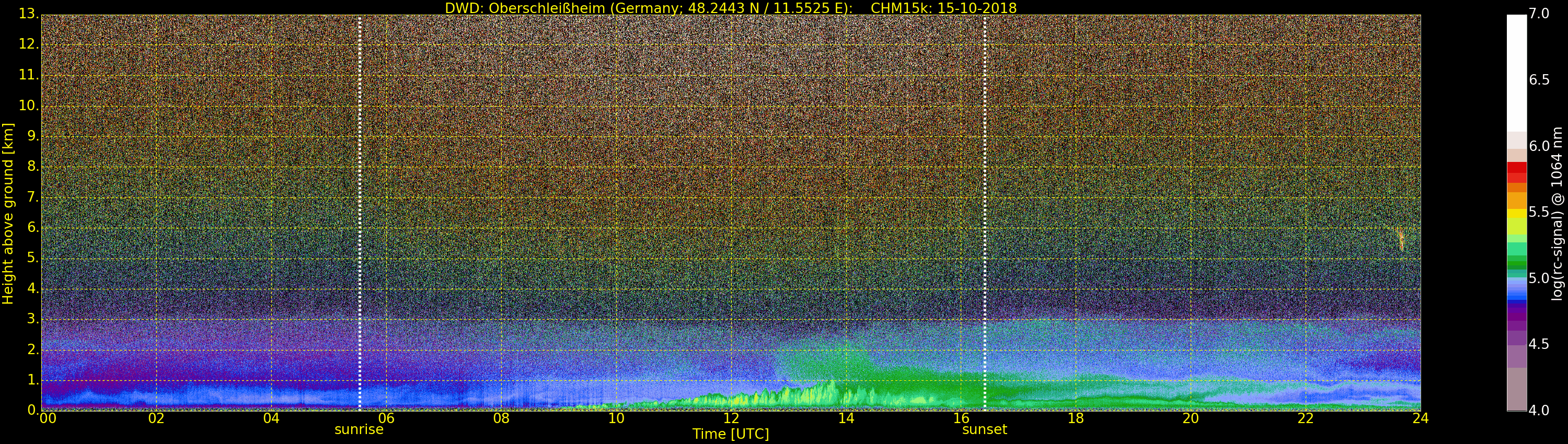Click the '5.0' colorbar scale value

(1539, 278)
